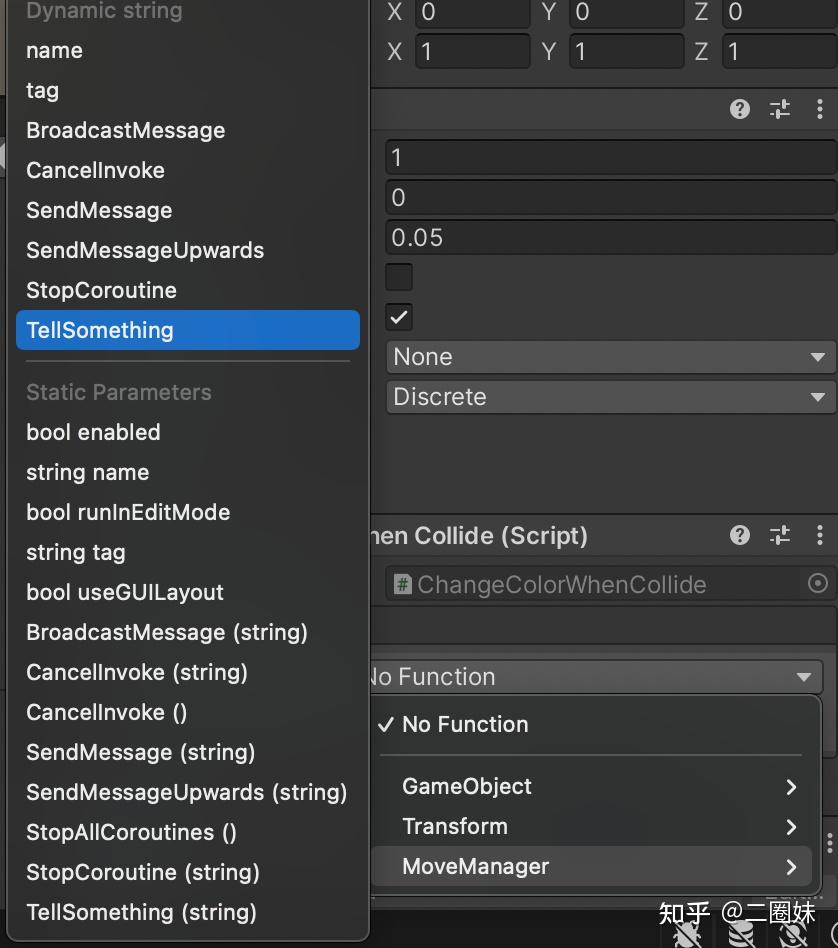The width and height of the screenshot is (838, 948).
Task: Click object picker circle beside ChangeColorWhenCollide
Action: click(x=817, y=583)
